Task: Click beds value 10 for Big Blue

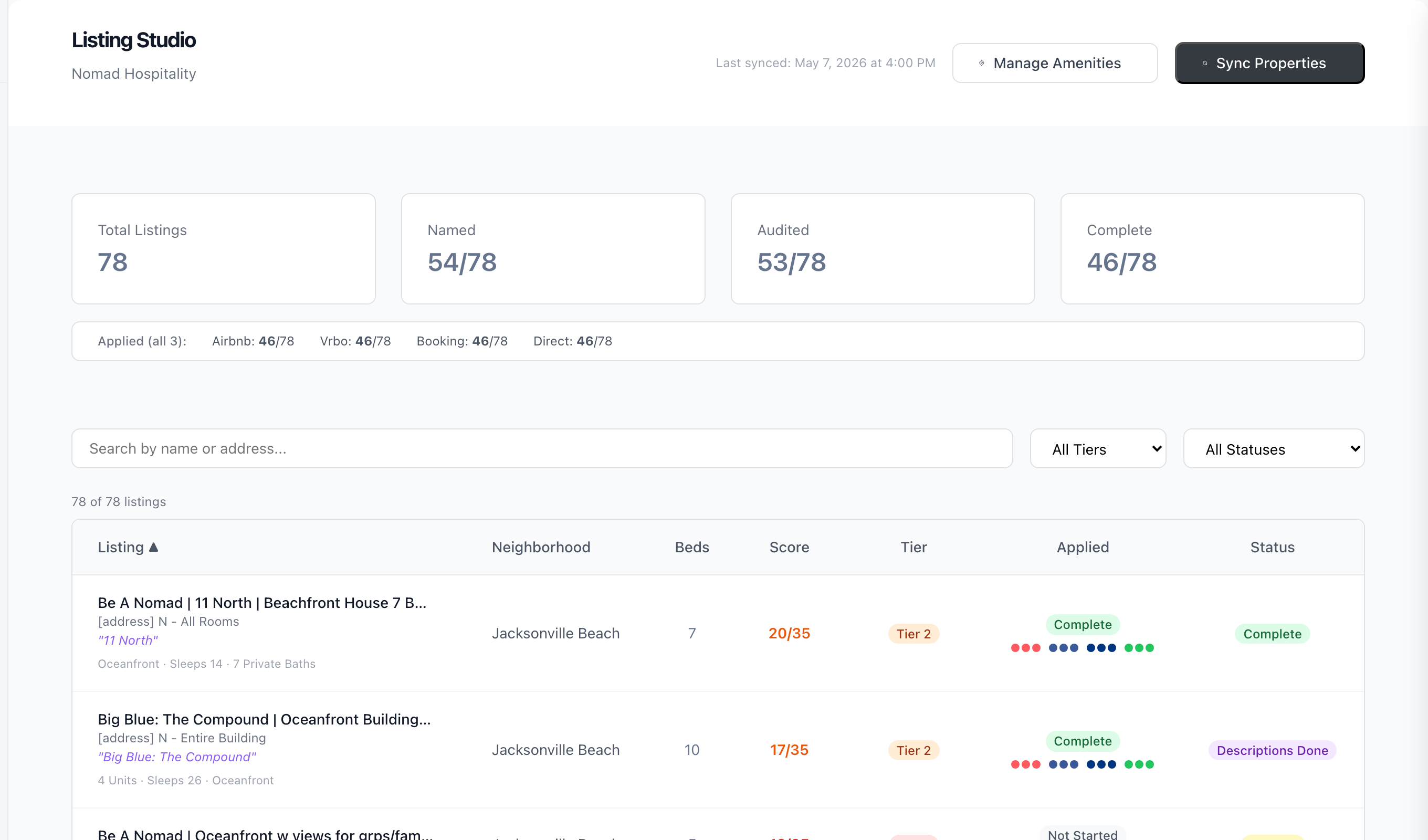Action: (x=691, y=750)
